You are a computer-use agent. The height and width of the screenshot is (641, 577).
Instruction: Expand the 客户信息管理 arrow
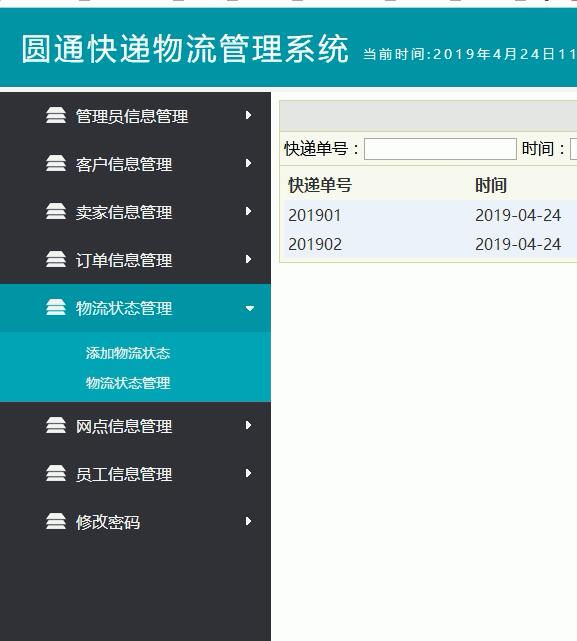tap(248, 163)
